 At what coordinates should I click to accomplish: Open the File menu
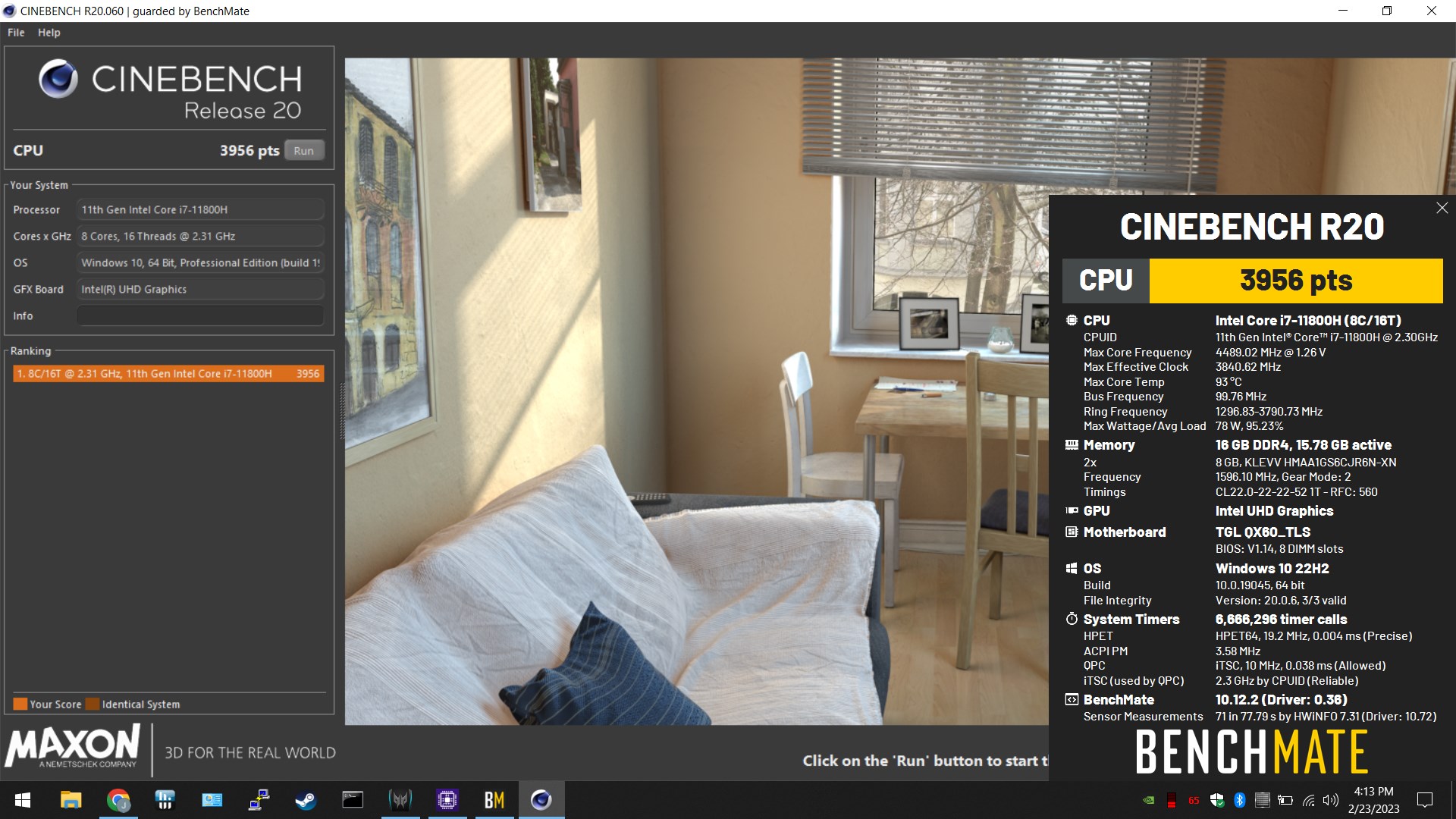[16, 33]
